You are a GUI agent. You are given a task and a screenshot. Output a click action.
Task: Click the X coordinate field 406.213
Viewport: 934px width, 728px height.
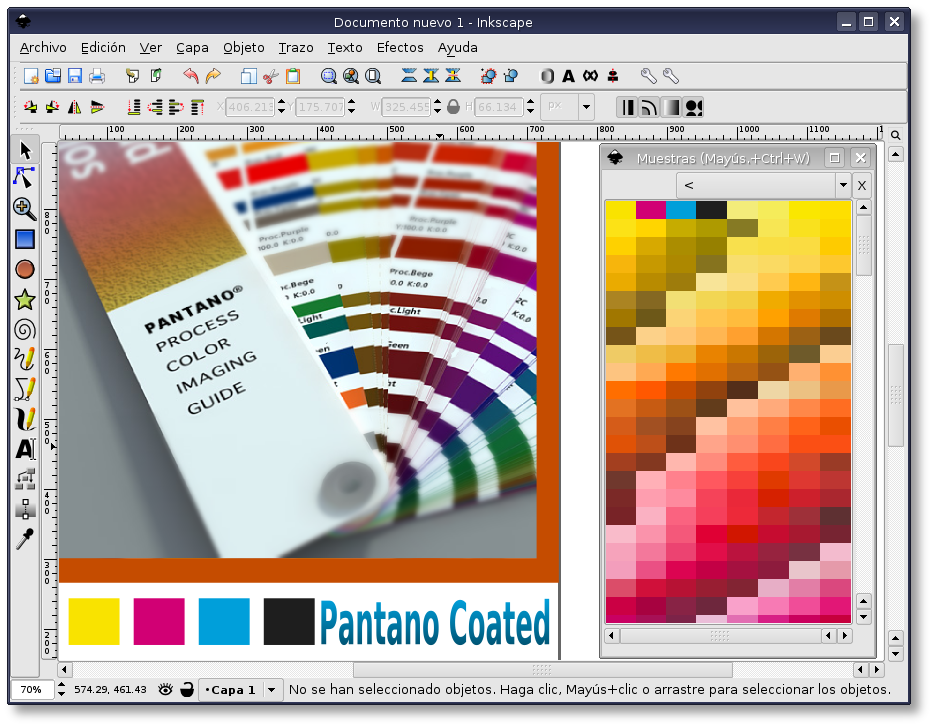(x=251, y=107)
